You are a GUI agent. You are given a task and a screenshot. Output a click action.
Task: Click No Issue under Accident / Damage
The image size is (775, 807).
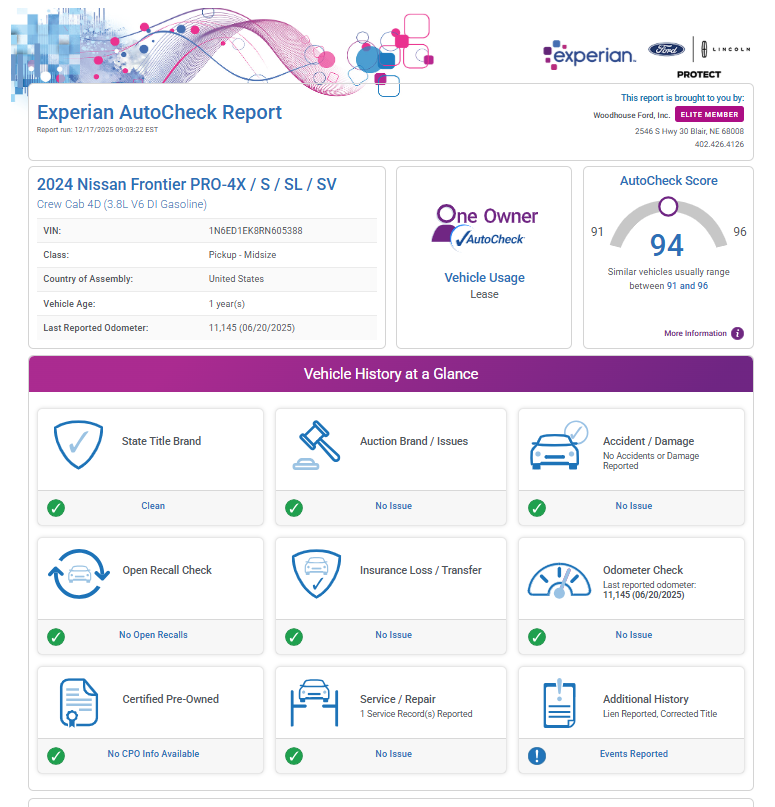634,506
